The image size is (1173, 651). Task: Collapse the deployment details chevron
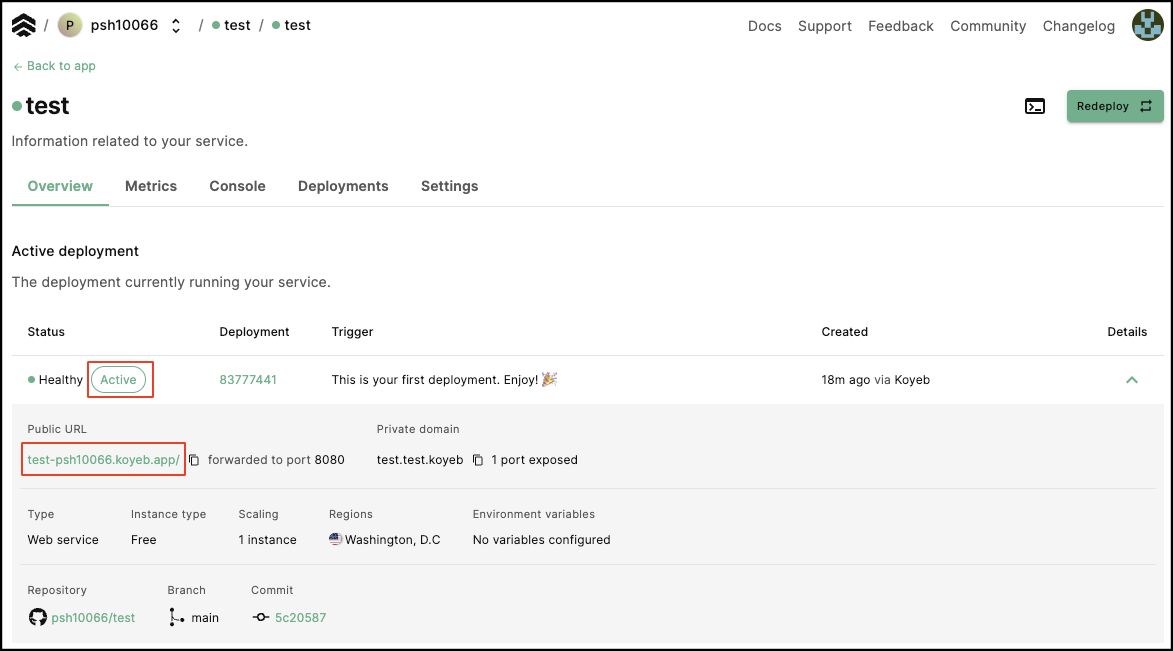(x=1131, y=380)
